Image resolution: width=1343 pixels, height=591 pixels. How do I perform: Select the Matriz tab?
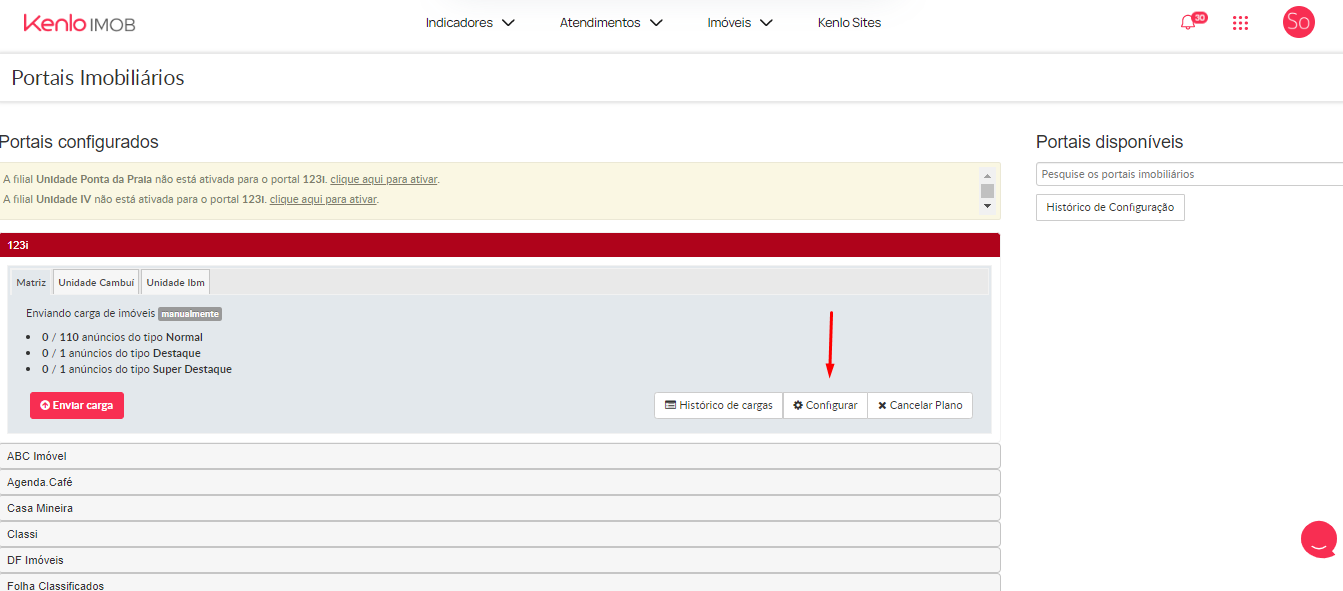point(31,282)
